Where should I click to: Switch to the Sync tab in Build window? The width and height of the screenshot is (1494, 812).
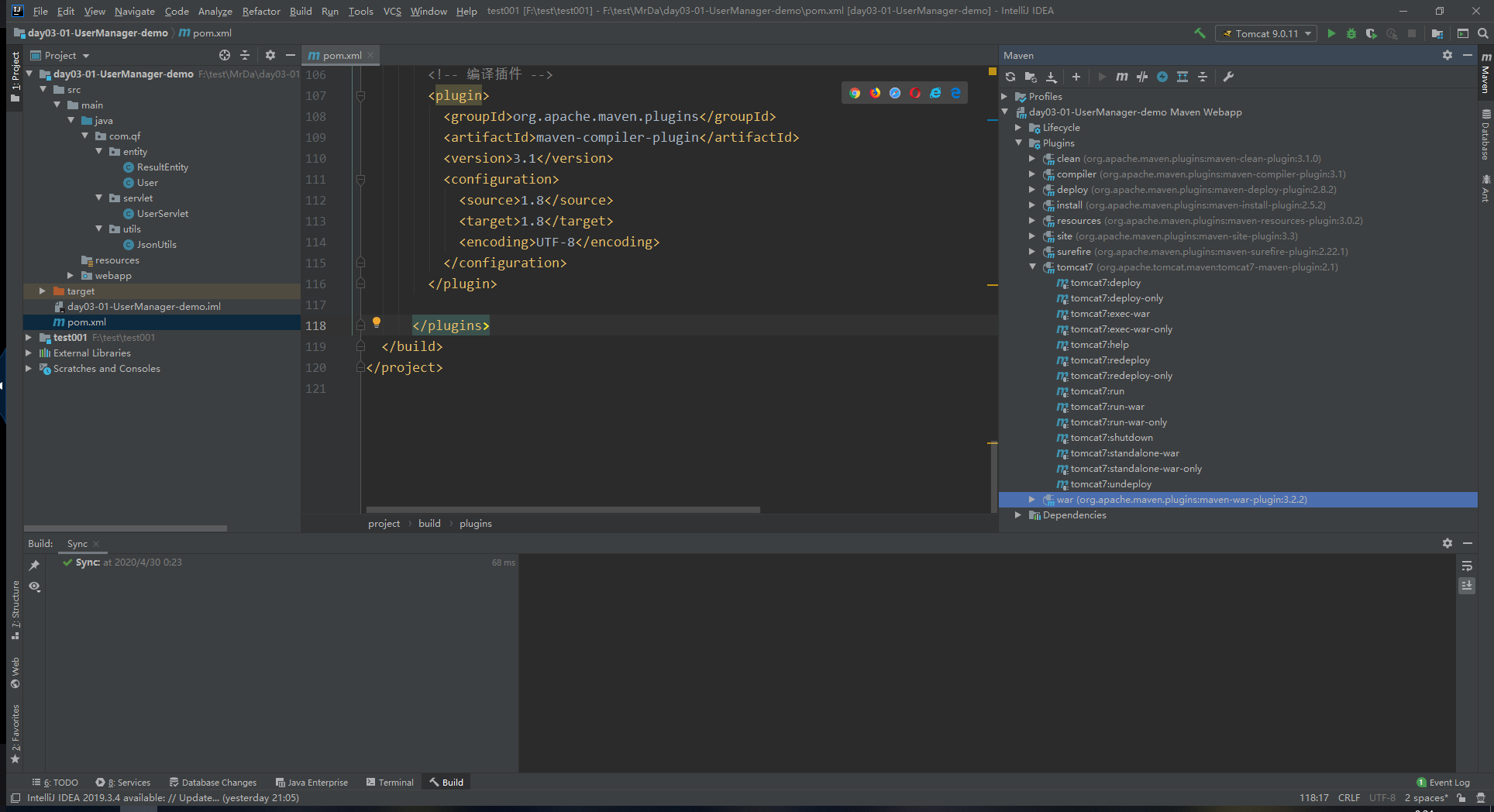tap(77, 543)
